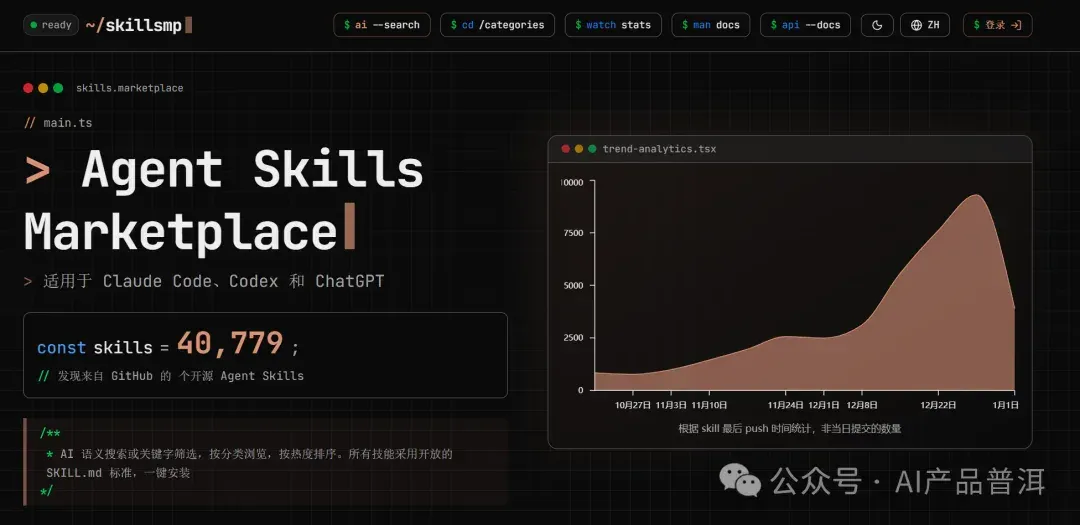
Task: Click the 10月27日 chart axis label
Action: pos(633,405)
